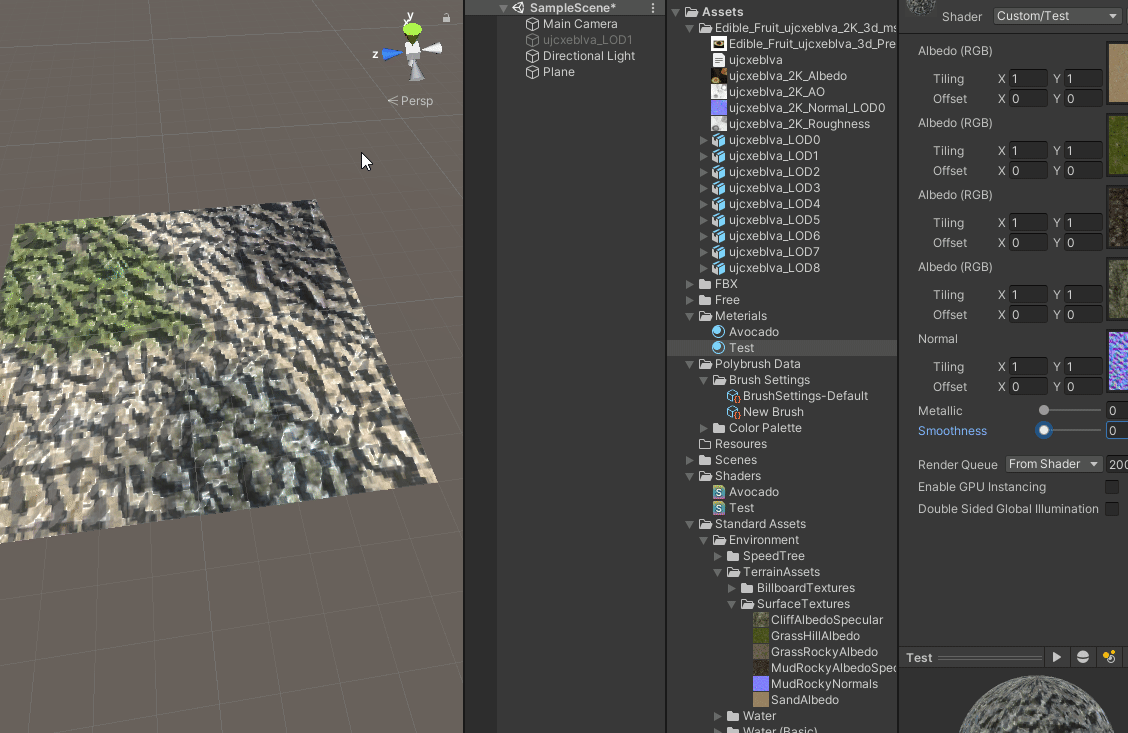The width and height of the screenshot is (1128, 733).
Task: Select the Polybrush Data folder
Action: (x=750, y=364)
